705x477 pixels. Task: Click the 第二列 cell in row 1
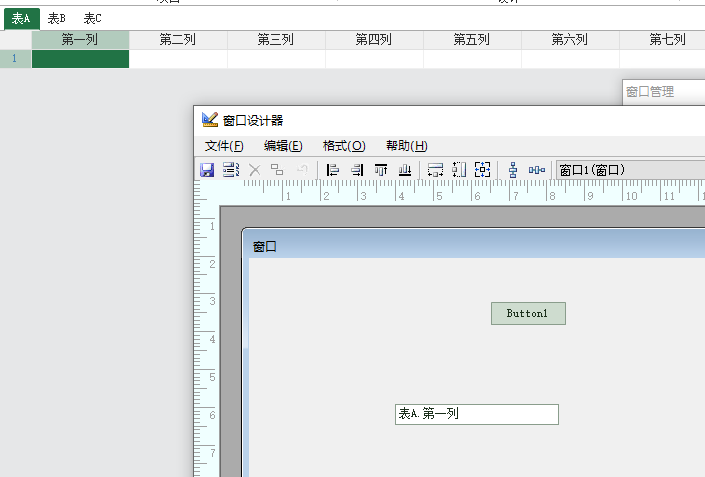pos(178,59)
